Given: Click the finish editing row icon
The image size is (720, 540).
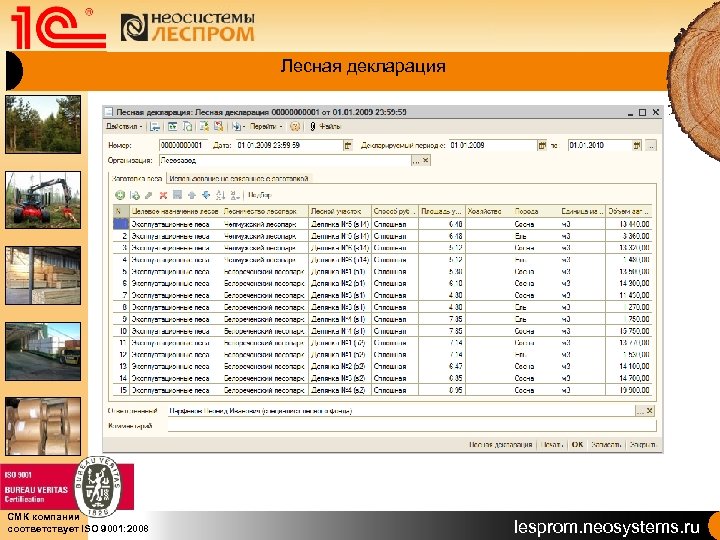Looking at the screenshot, I should [177, 195].
